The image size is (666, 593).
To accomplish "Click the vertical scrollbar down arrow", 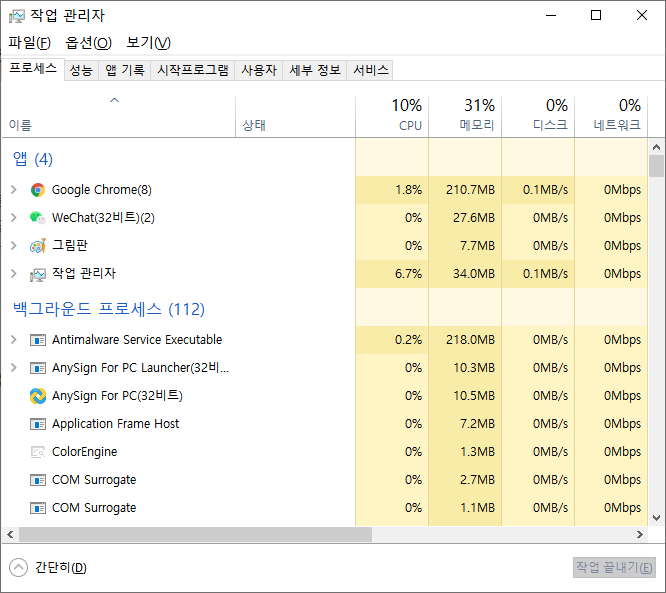I will point(657,518).
